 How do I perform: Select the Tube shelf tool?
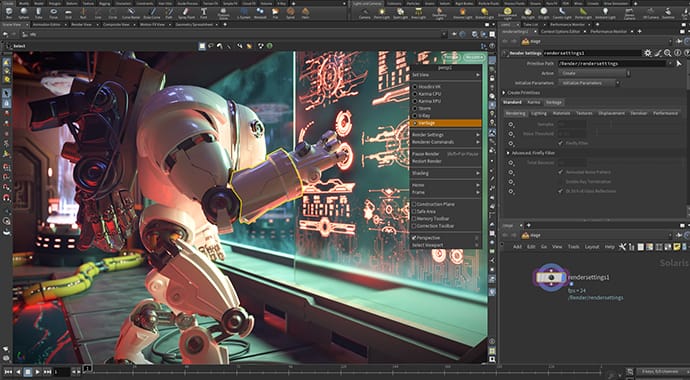39,12
